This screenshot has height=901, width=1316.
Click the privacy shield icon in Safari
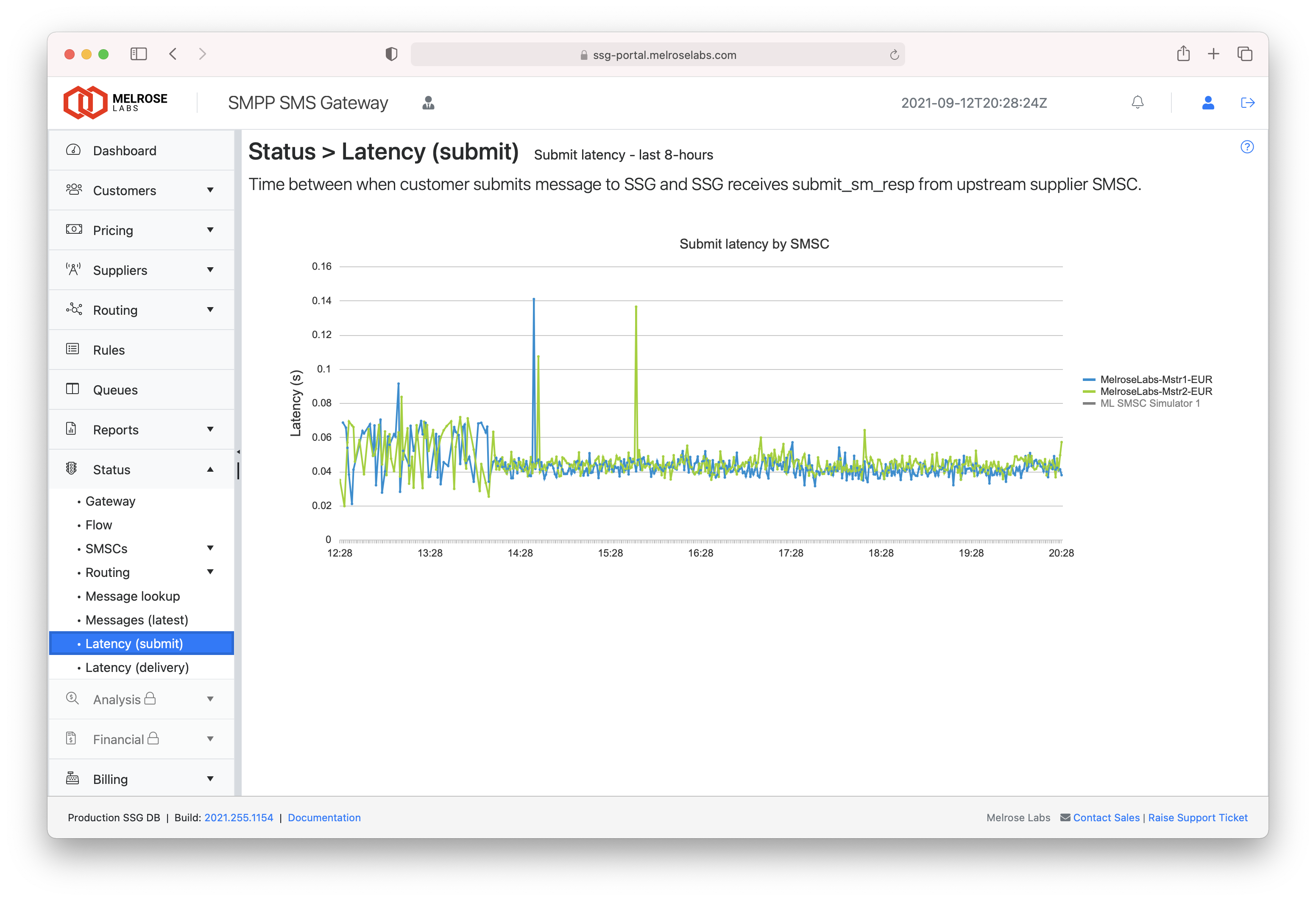point(391,54)
